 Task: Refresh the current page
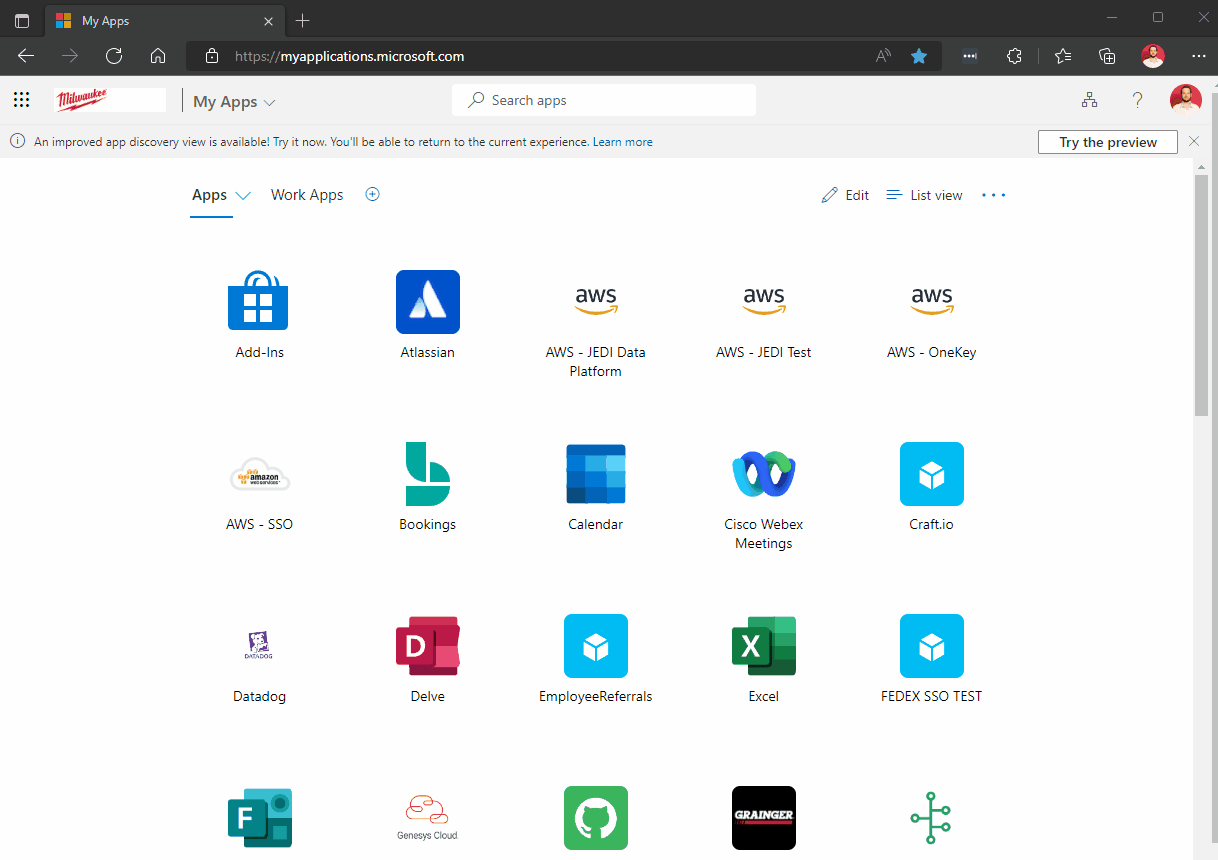coord(114,56)
